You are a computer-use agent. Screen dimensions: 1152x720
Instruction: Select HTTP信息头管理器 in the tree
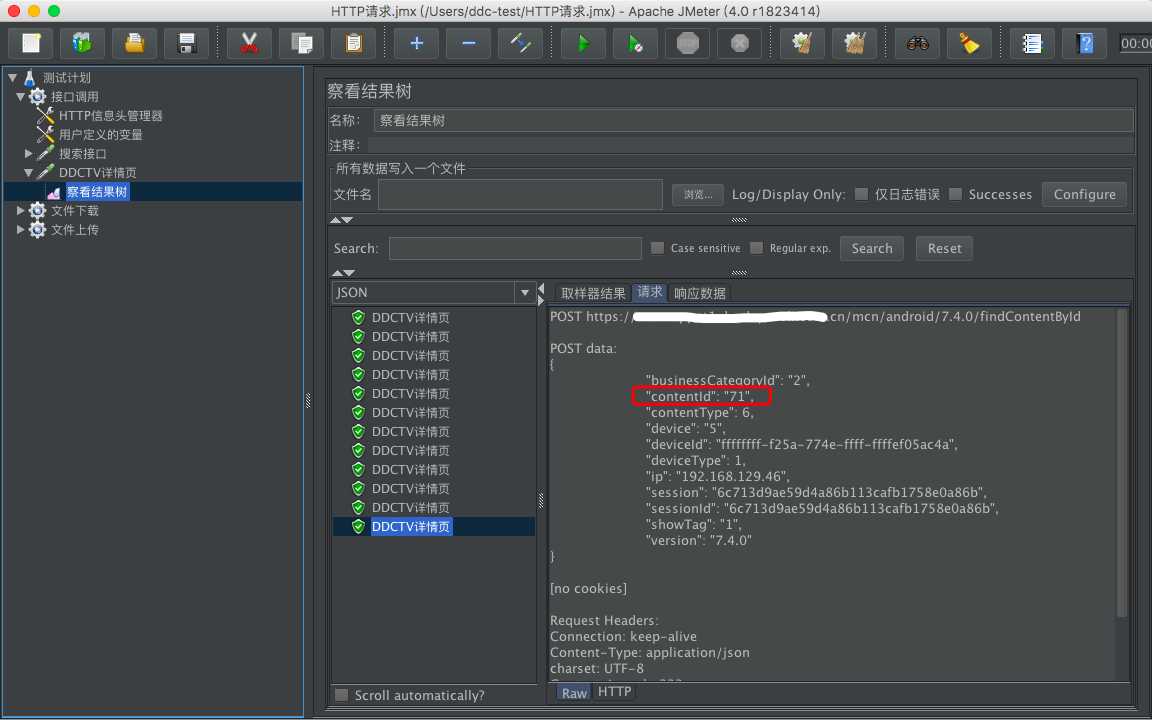click(x=110, y=115)
